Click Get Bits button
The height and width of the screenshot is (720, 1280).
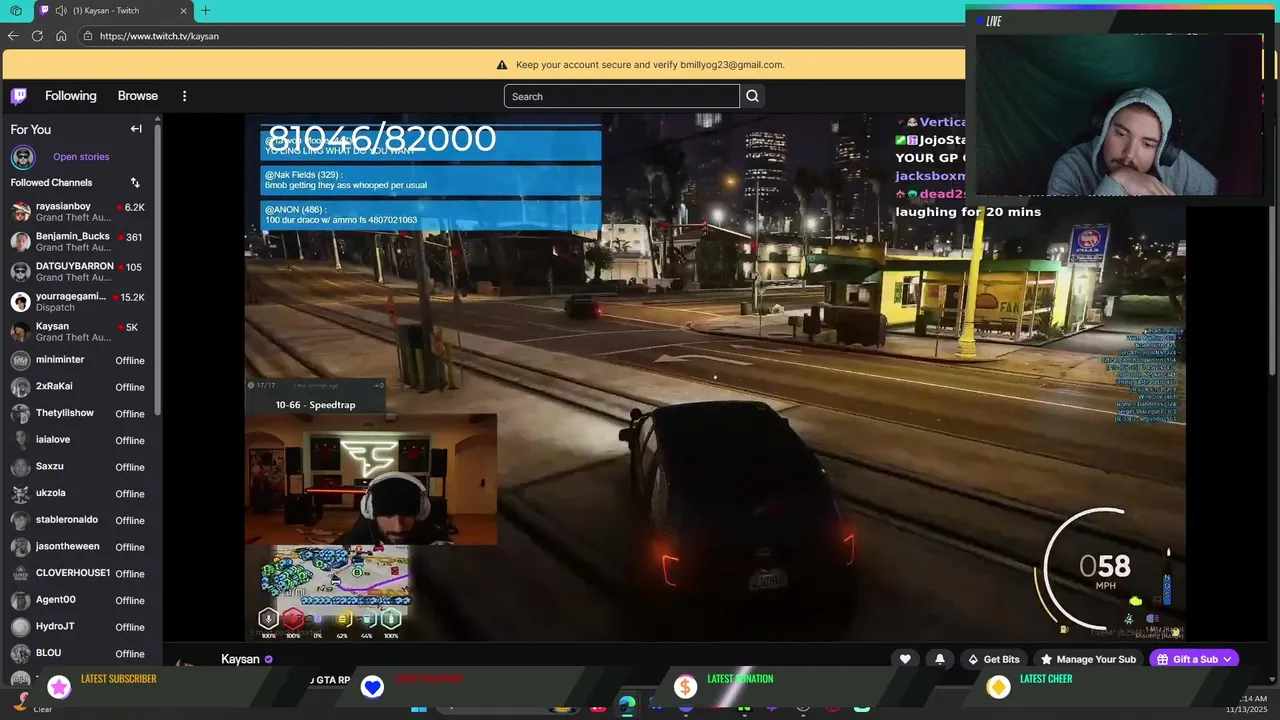994,659
